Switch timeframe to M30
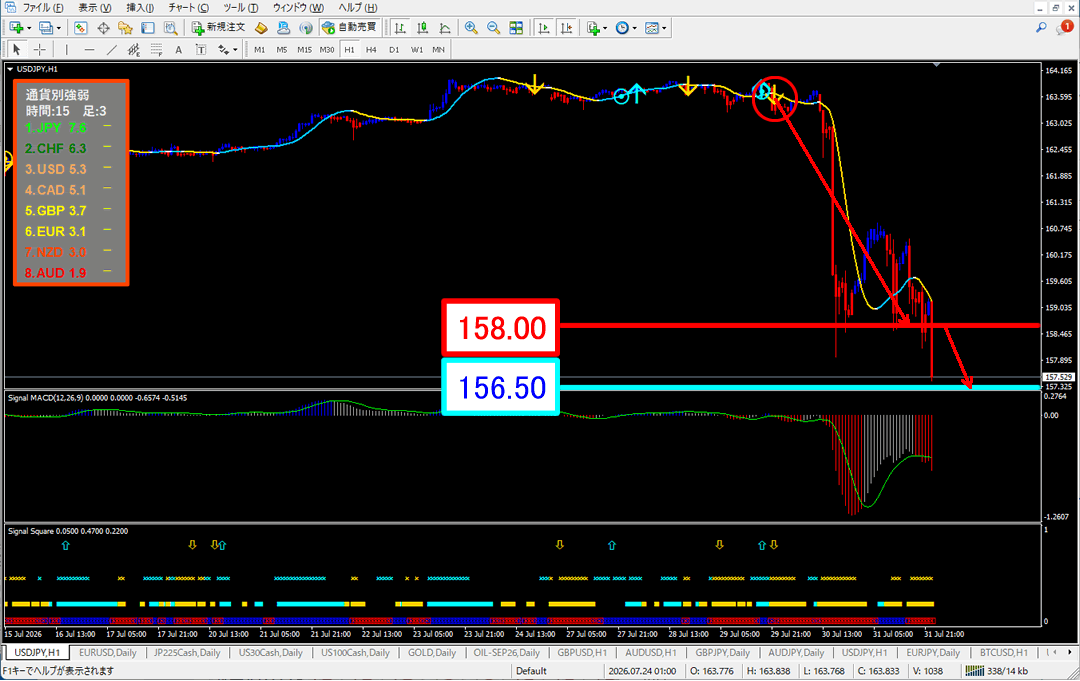The image size is (1080, 681). point(326,50)
